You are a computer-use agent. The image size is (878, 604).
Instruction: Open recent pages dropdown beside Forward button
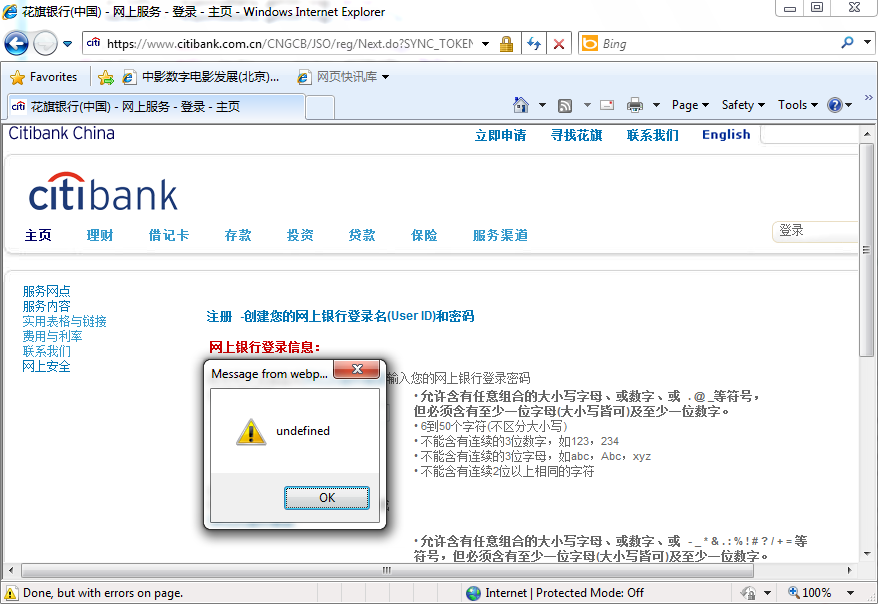67,44
